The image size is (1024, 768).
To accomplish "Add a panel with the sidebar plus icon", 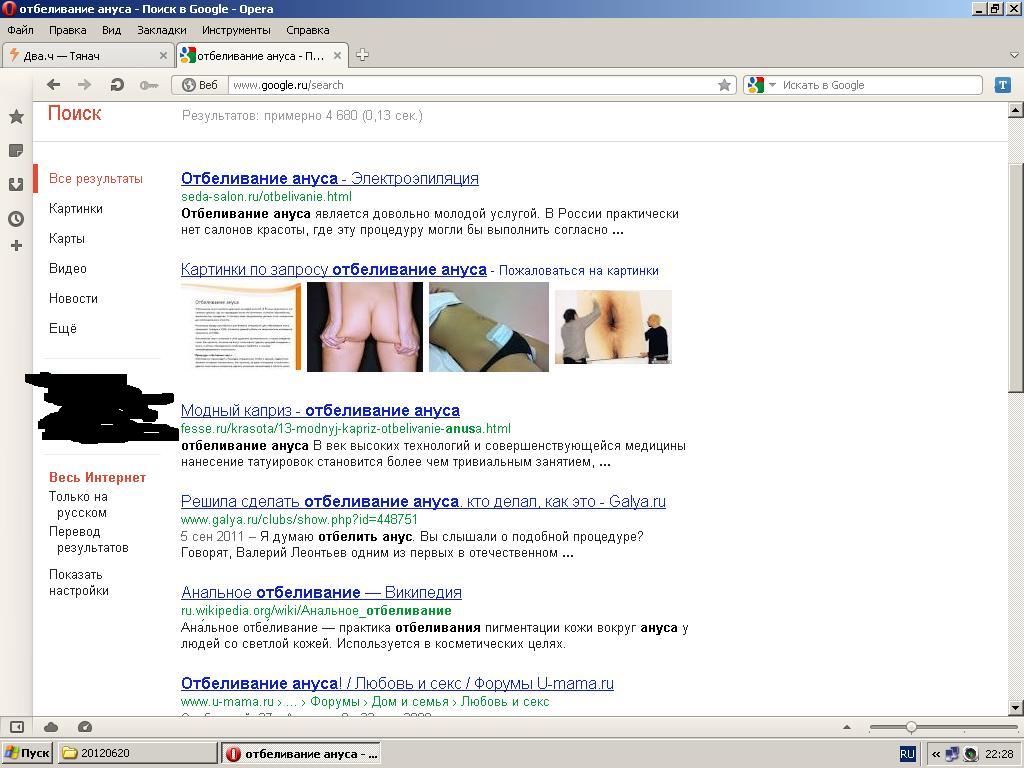I will [x=16, y=246].
